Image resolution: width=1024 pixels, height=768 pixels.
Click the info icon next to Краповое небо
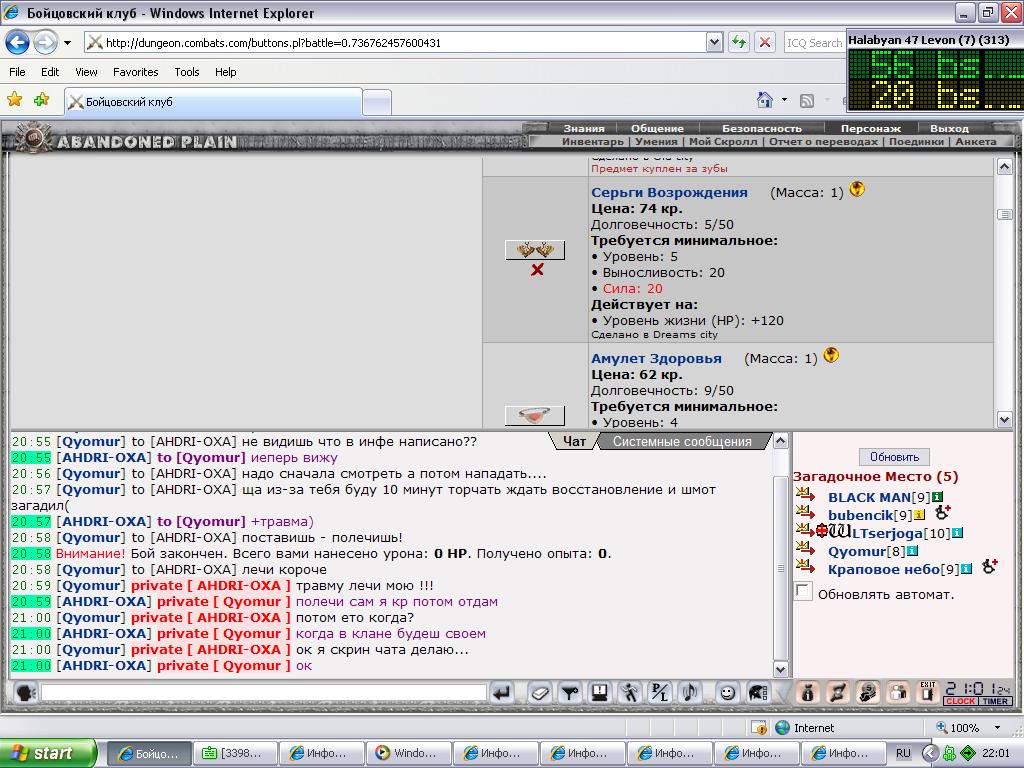point(967,569)
